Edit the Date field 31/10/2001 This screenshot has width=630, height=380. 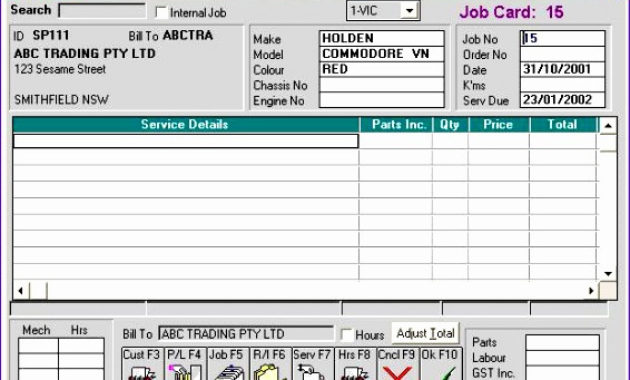[x=562, y=69]
